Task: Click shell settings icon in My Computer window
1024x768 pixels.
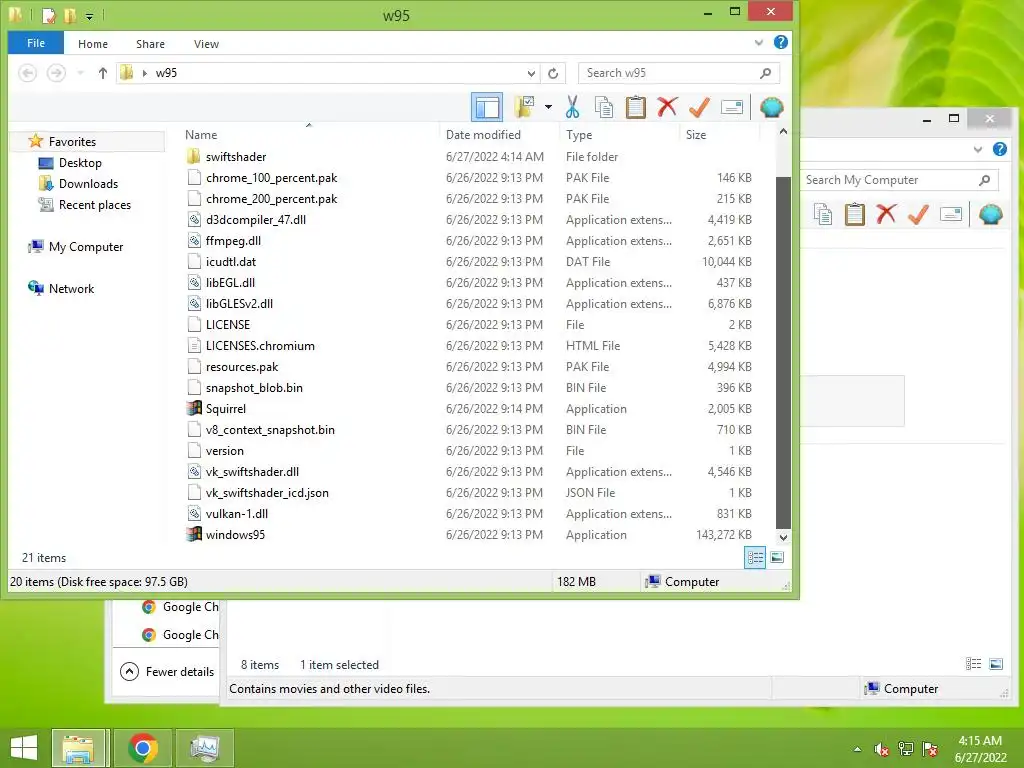Action: click(x=991, y=214)
